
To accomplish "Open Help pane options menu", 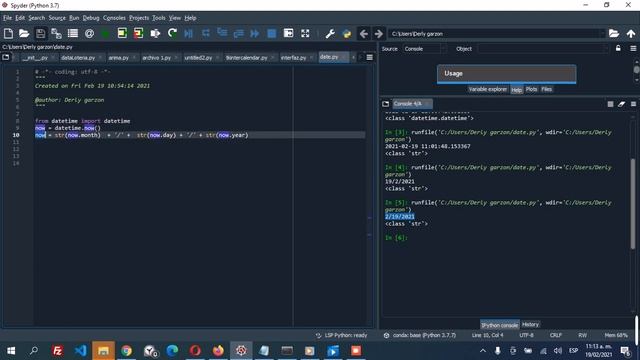I will 633,49.
